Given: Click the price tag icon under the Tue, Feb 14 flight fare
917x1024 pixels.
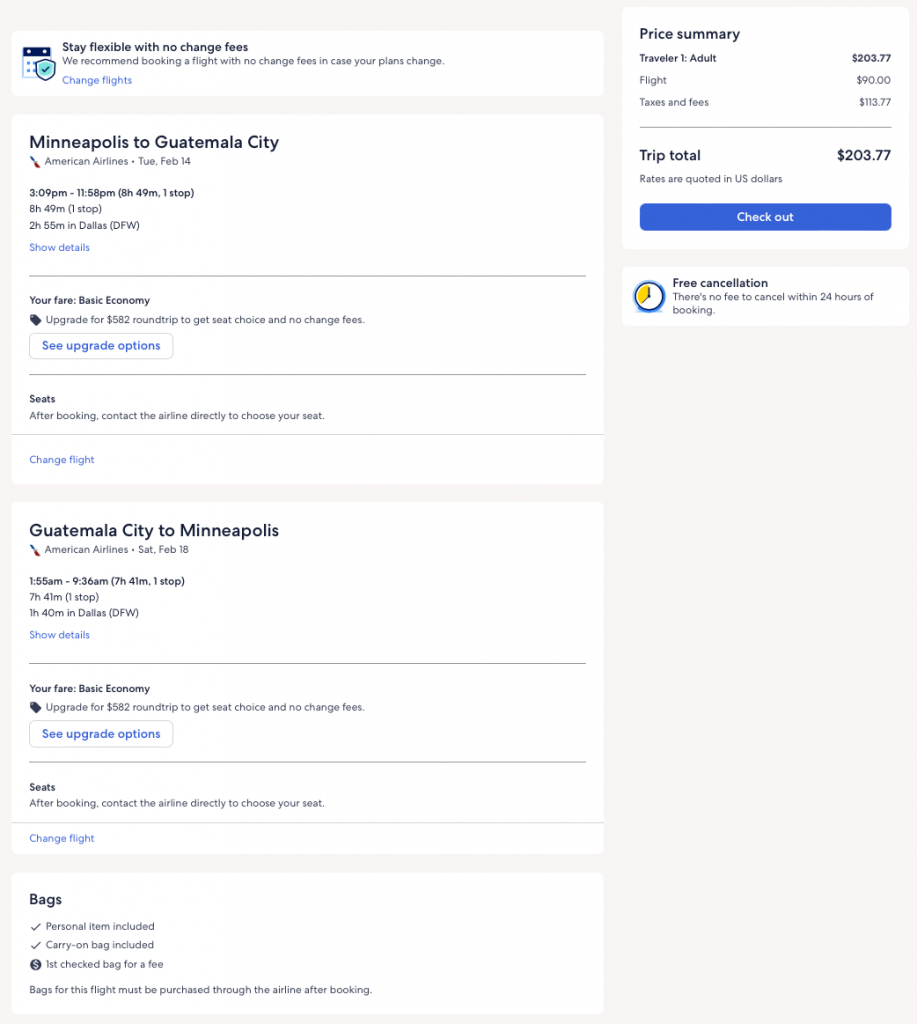Looking at the screenshot, I should [36, 320].
